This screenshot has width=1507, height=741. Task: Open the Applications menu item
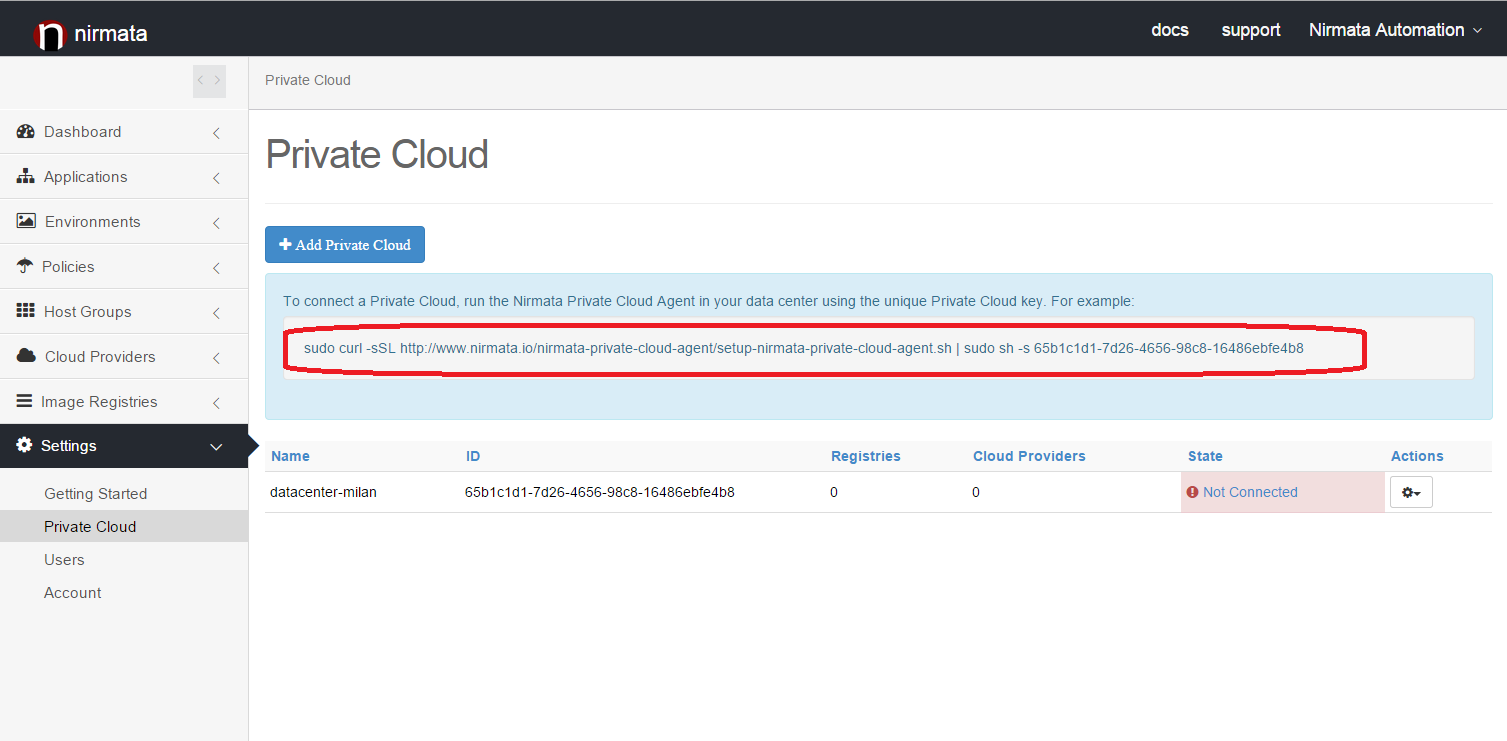click(124, 176)
